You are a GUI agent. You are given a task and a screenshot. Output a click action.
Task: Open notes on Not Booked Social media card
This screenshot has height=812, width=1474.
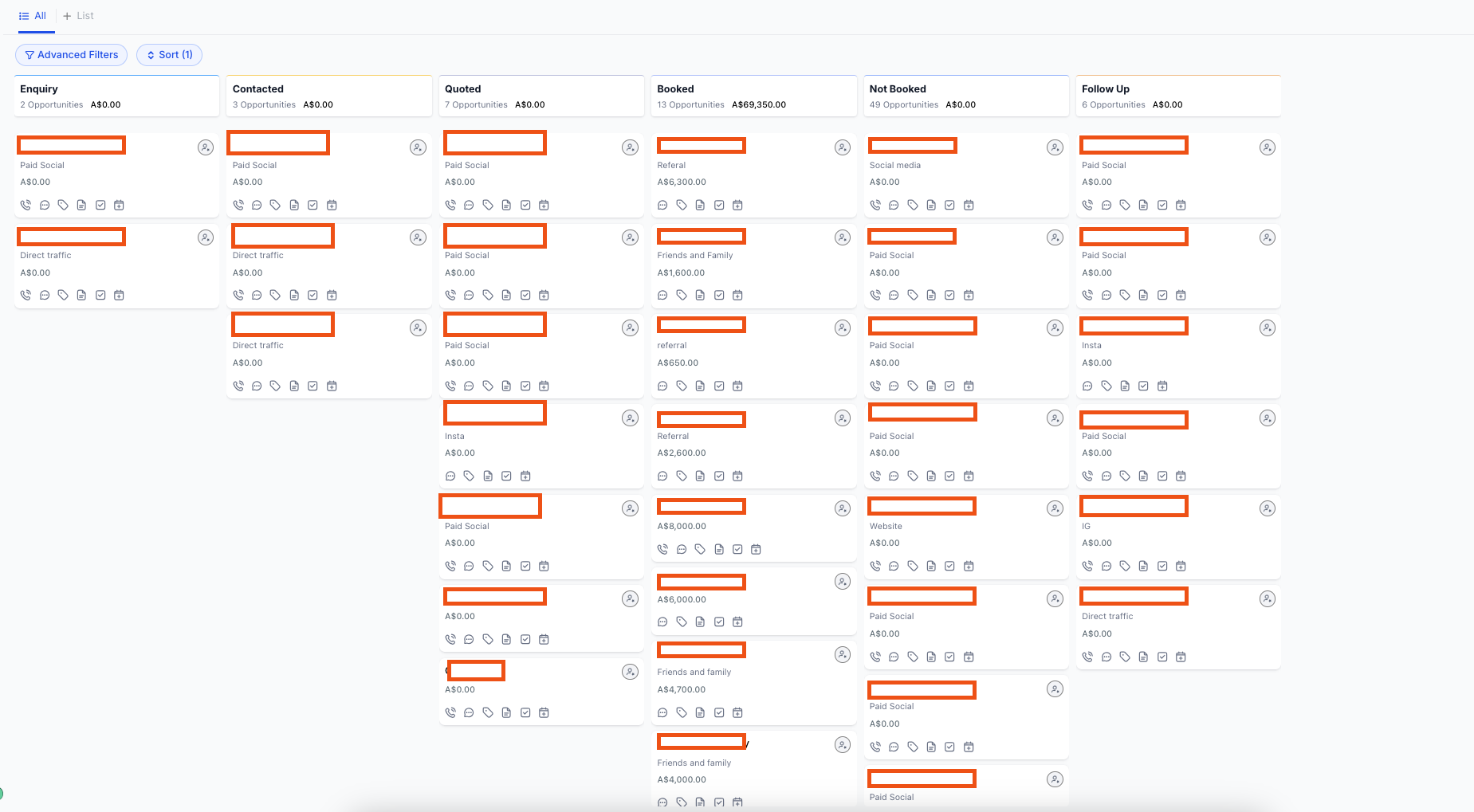931,205
